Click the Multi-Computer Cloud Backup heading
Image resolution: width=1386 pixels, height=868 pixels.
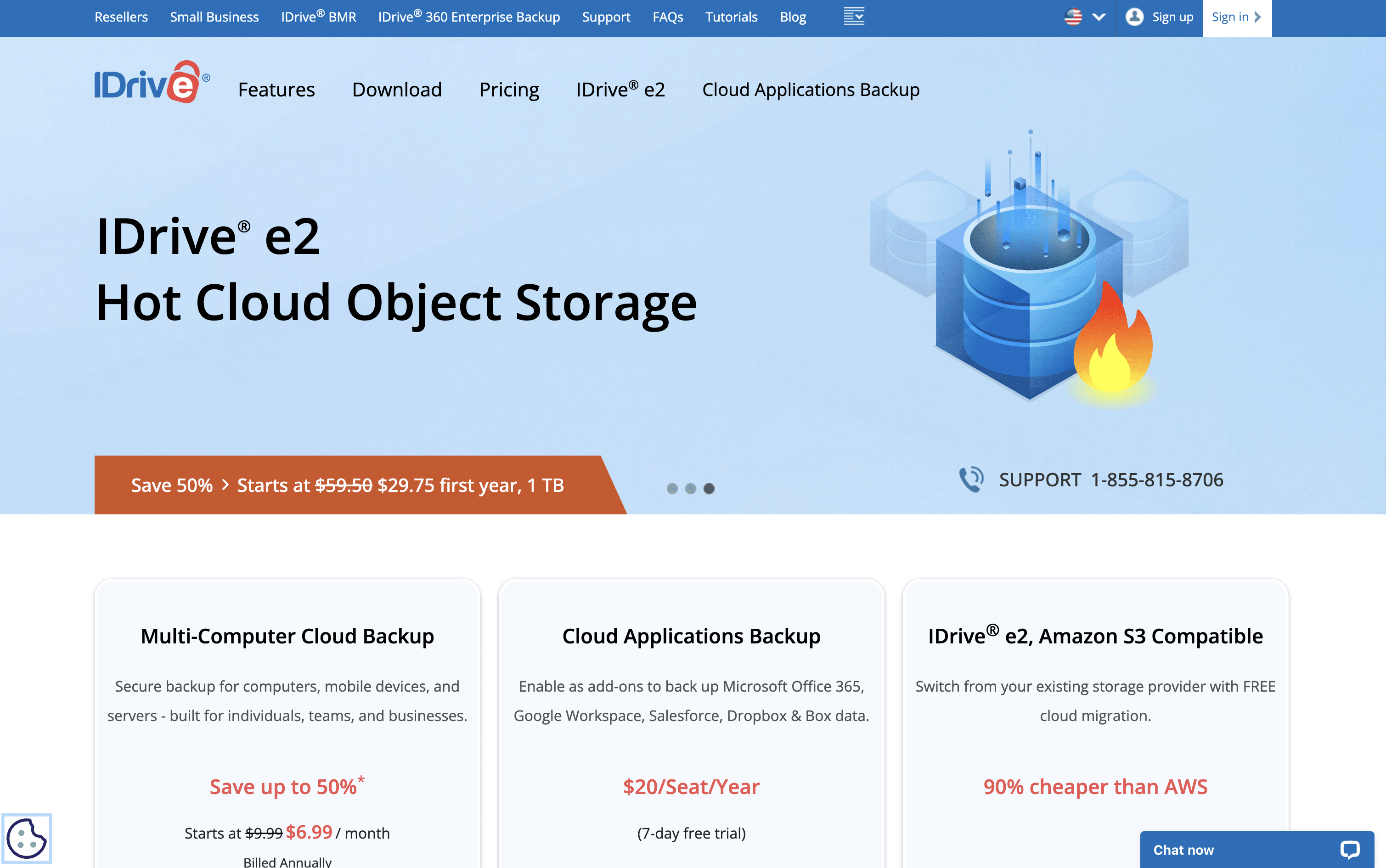(x=287, y=636)
